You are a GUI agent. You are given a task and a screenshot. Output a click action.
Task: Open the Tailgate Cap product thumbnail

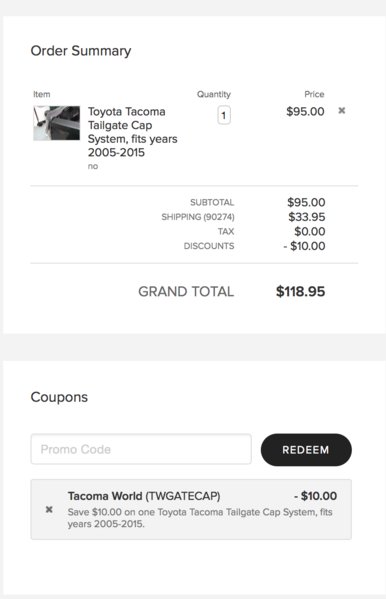coord(57,123)
